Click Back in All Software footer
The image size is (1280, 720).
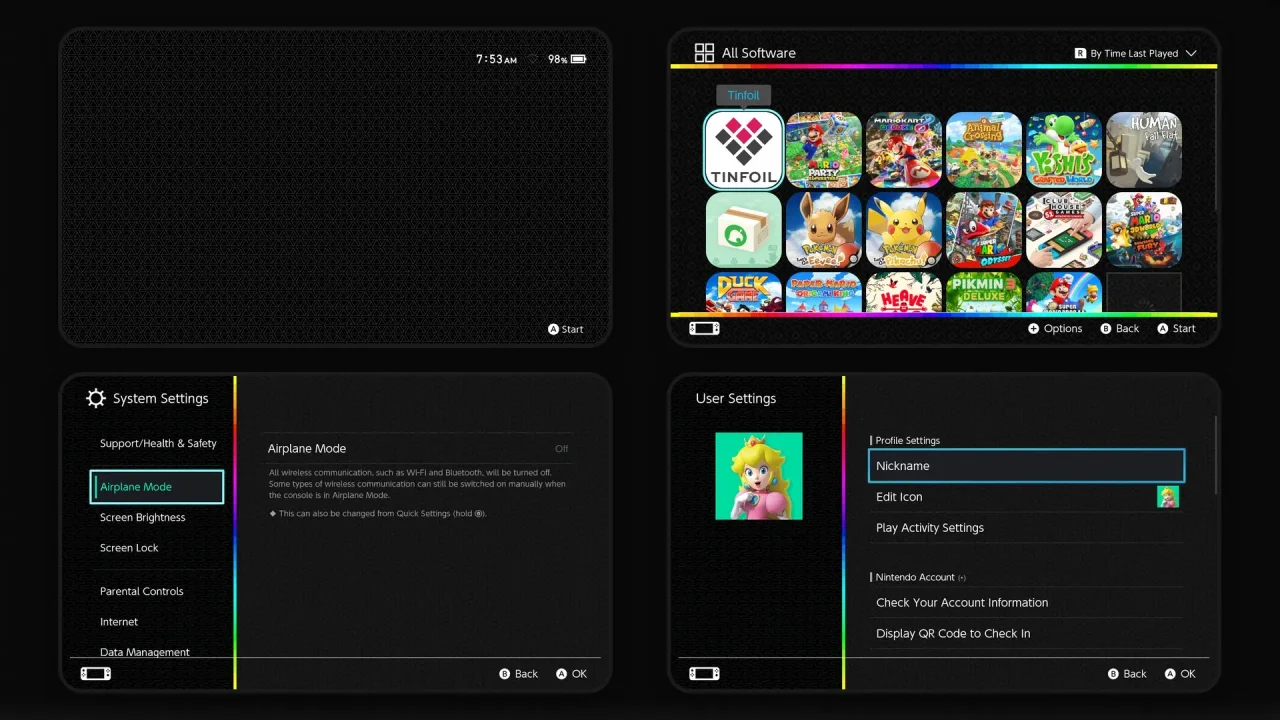coord(1120,328)
